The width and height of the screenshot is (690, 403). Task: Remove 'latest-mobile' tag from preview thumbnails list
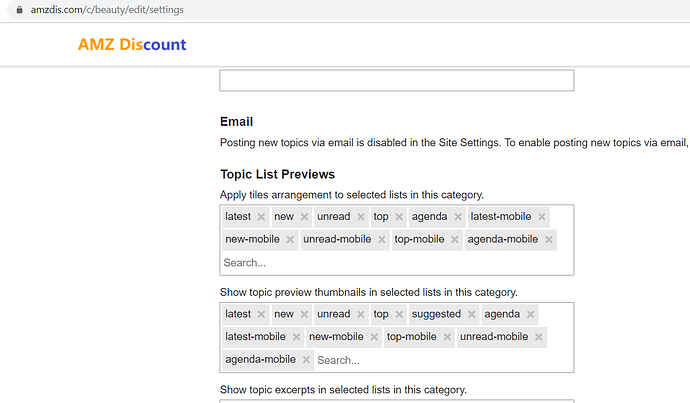click(296, 337)
